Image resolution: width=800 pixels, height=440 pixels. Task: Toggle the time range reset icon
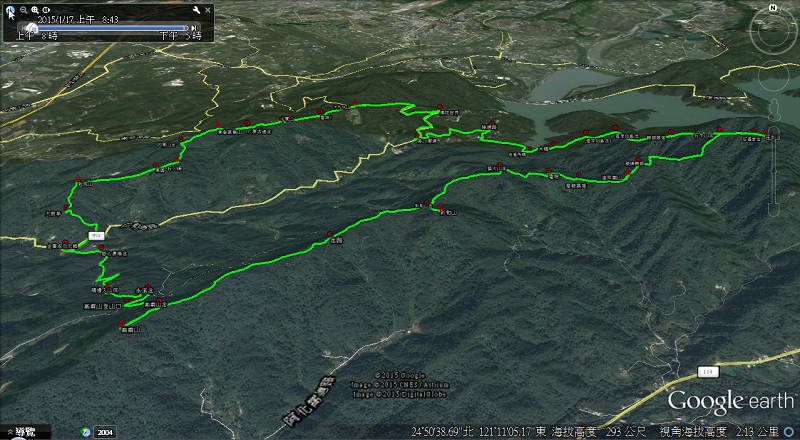click(46, 10)
